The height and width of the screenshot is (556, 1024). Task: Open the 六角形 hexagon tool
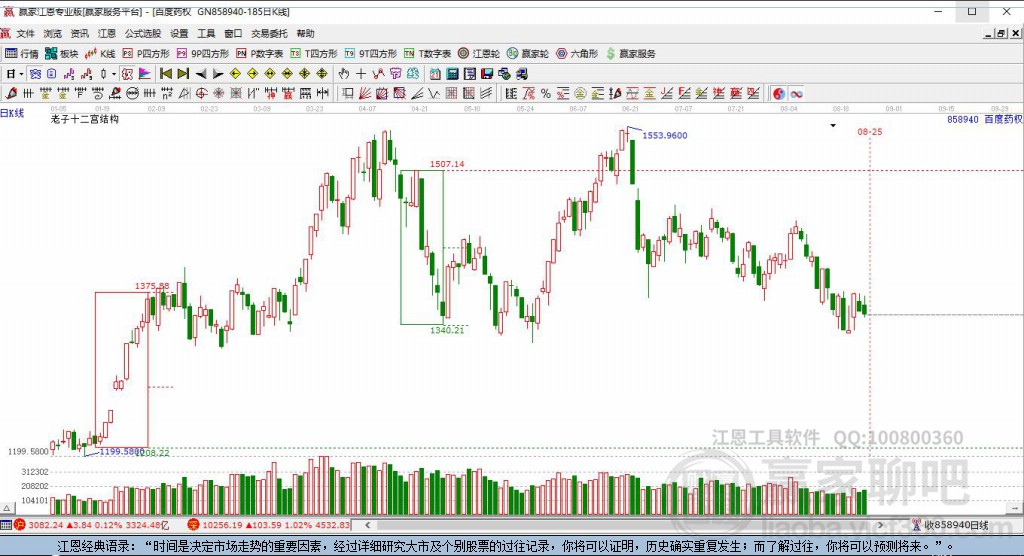[577, 54]
